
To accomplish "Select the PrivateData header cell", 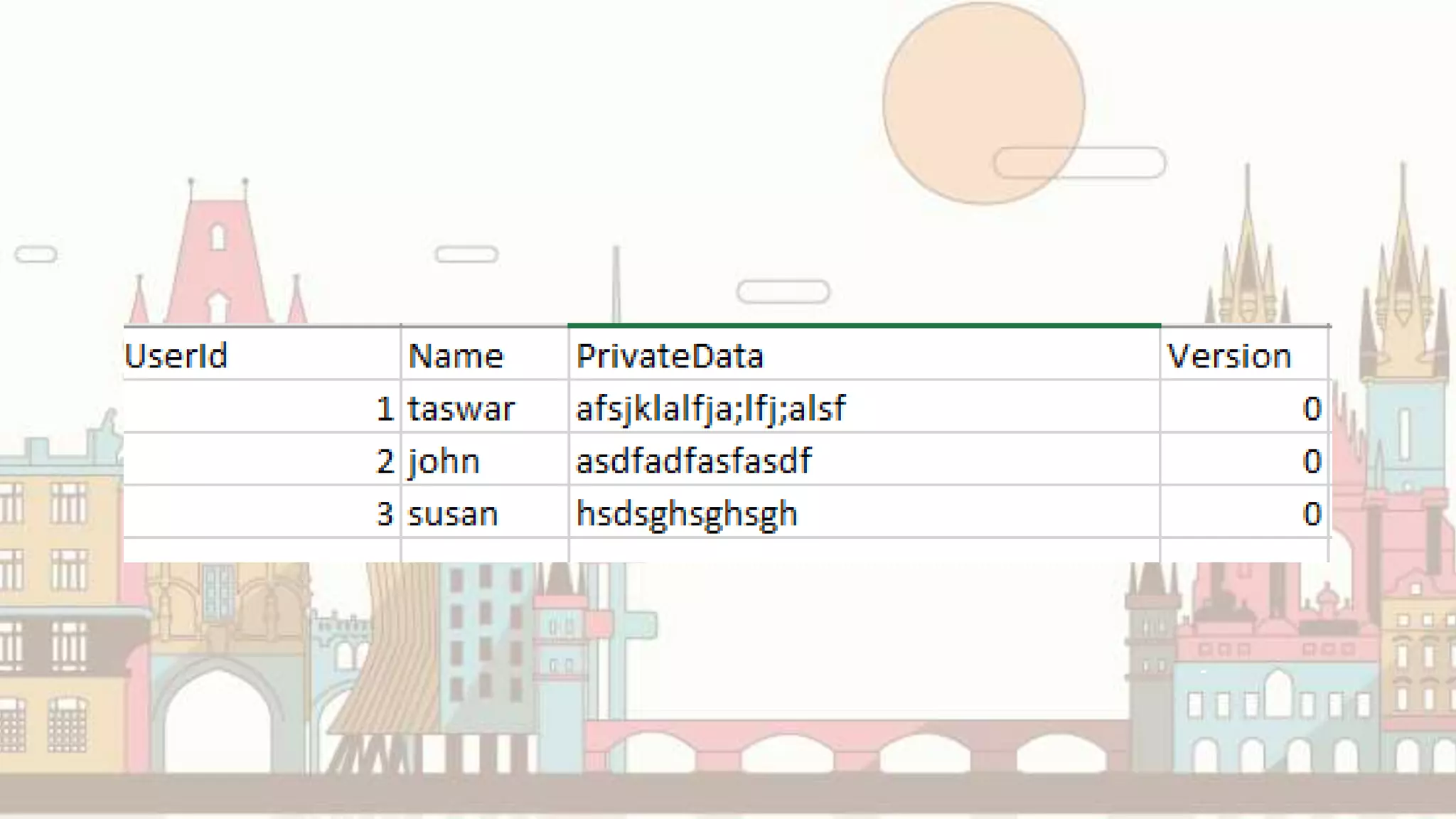I will (x=864, y=354).
